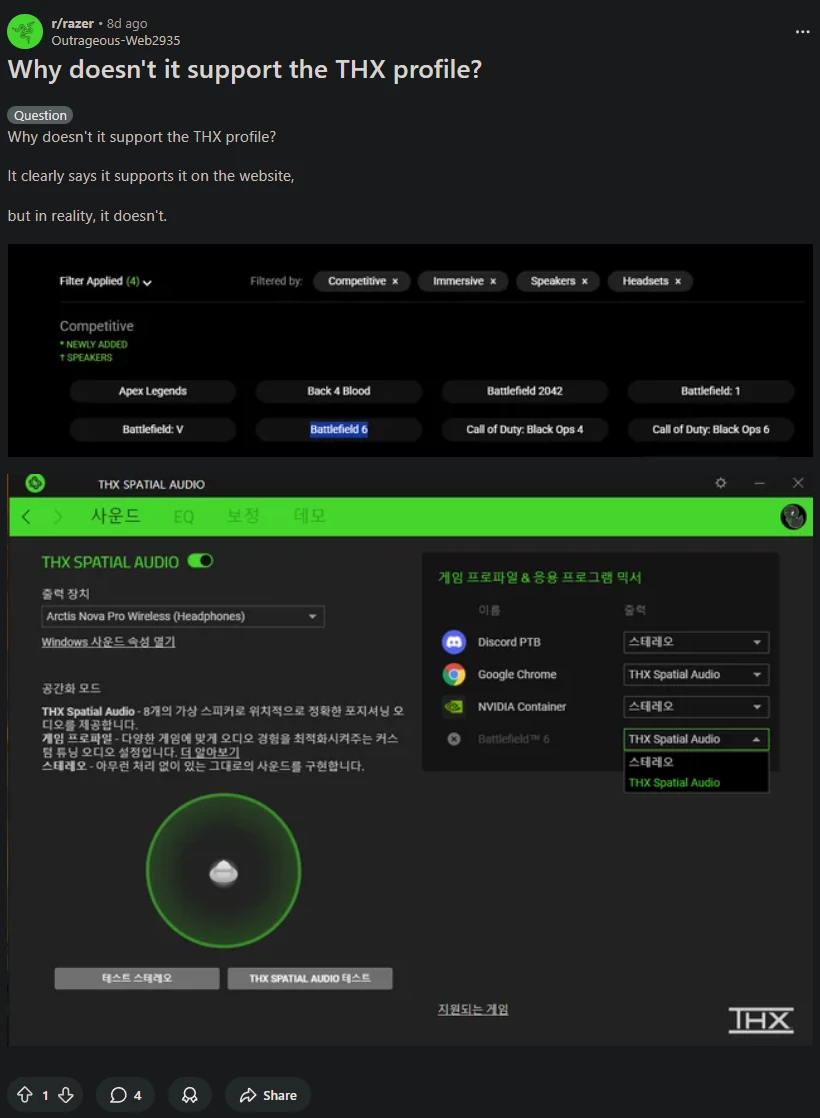Open Windows 사운드 속성 열기 link

point(108,642)
